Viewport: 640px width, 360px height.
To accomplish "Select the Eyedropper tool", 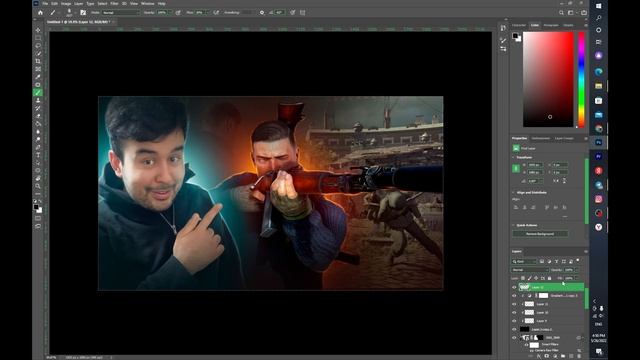I will point(38,77).
